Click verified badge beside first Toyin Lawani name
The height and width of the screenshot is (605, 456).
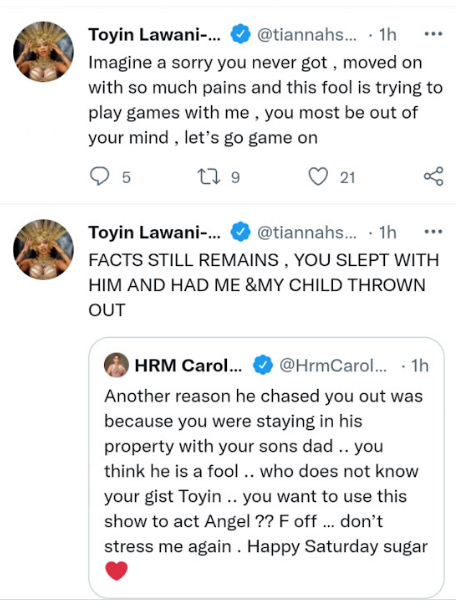pyautogui.click(x=240, y=34)
